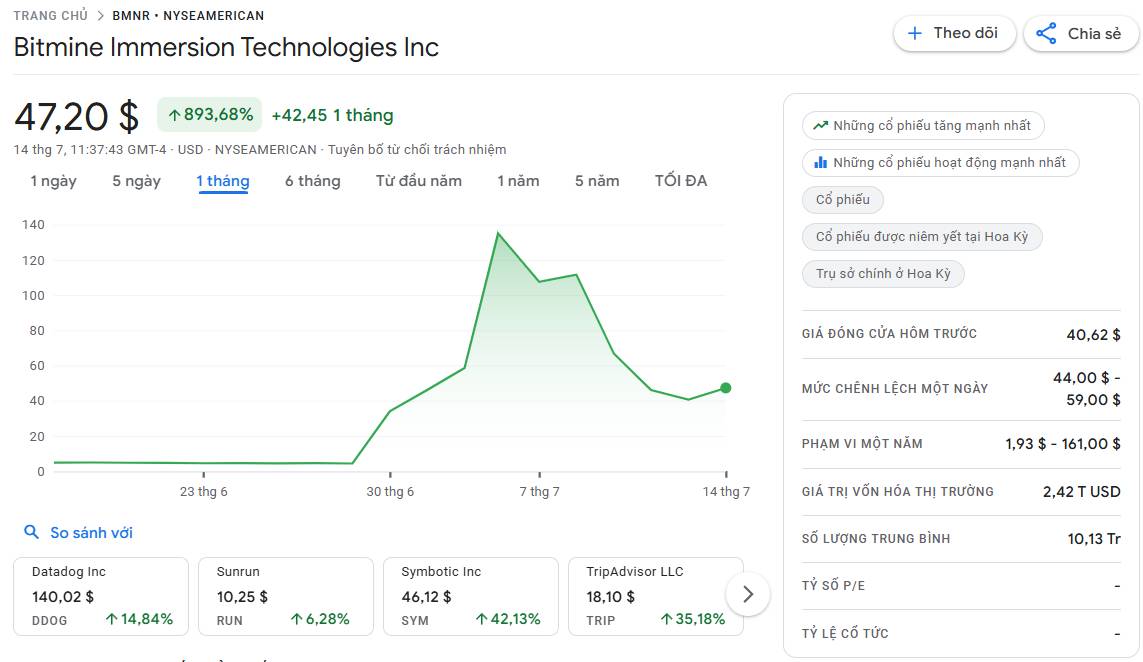Image resolution: width=1143 pixels, height=662 pixels.
Task: Select the 1 ngày range tab
Action: pyautogui.click(x=53, y=181)
